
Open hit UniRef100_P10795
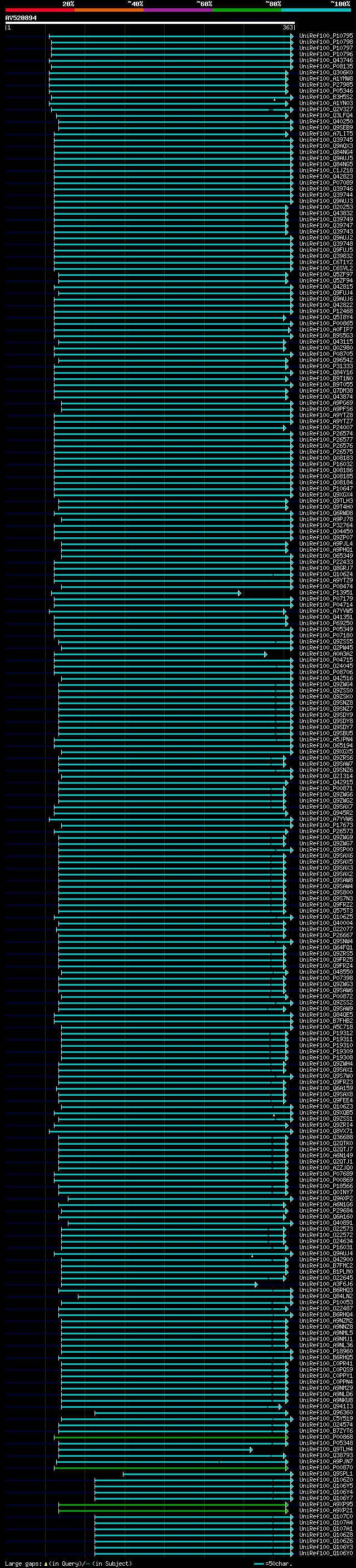coord(326,36)
